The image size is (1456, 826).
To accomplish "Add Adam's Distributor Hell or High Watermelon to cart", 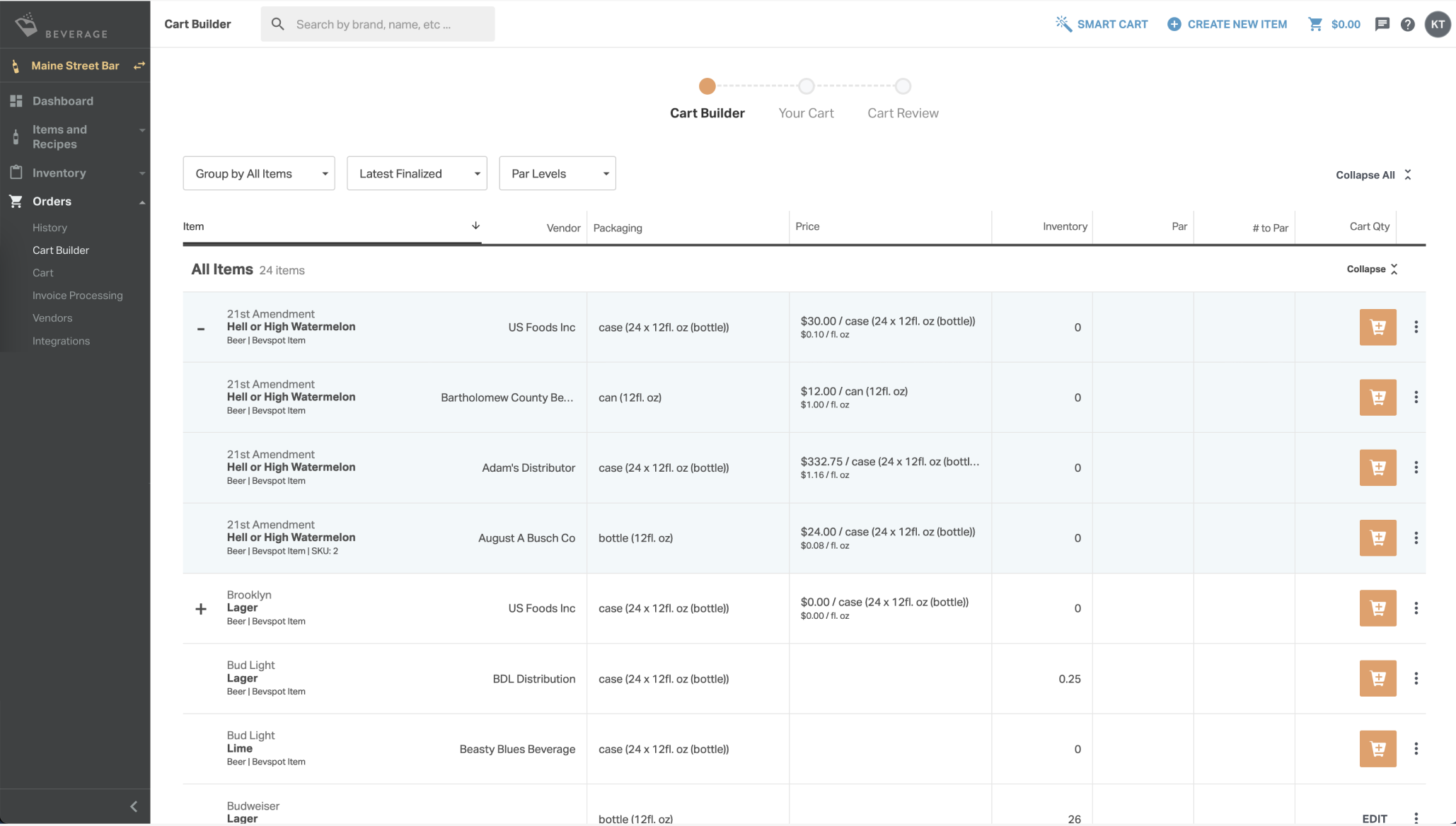I will click(x=1377, y=467).
